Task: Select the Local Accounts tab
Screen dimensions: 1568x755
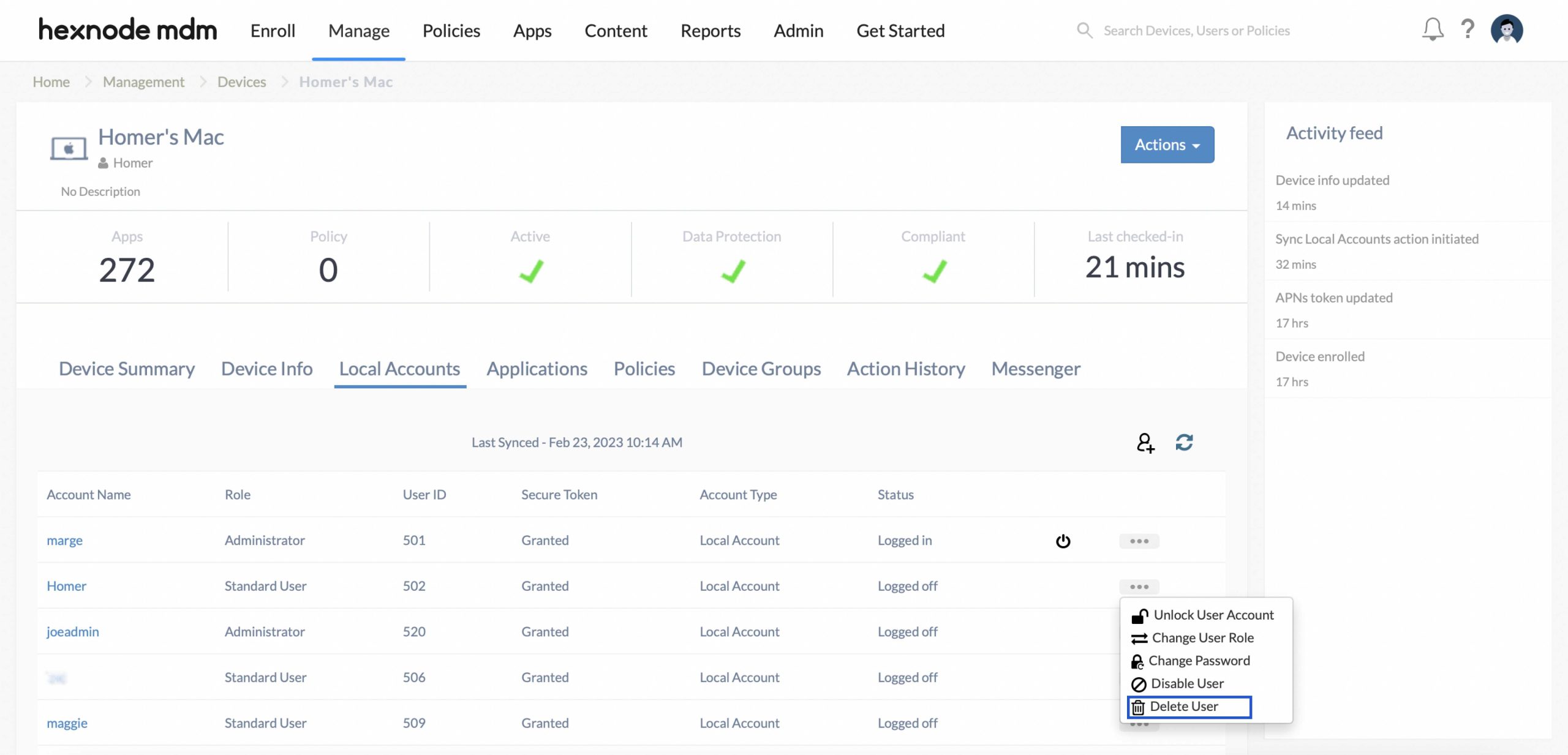Action: (399, 369)
